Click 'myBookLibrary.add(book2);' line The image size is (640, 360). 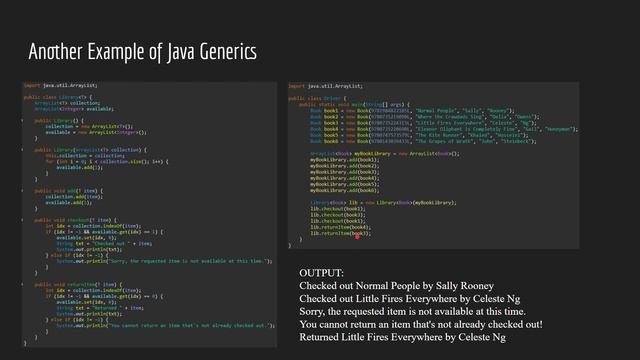[x=345, y=166]
